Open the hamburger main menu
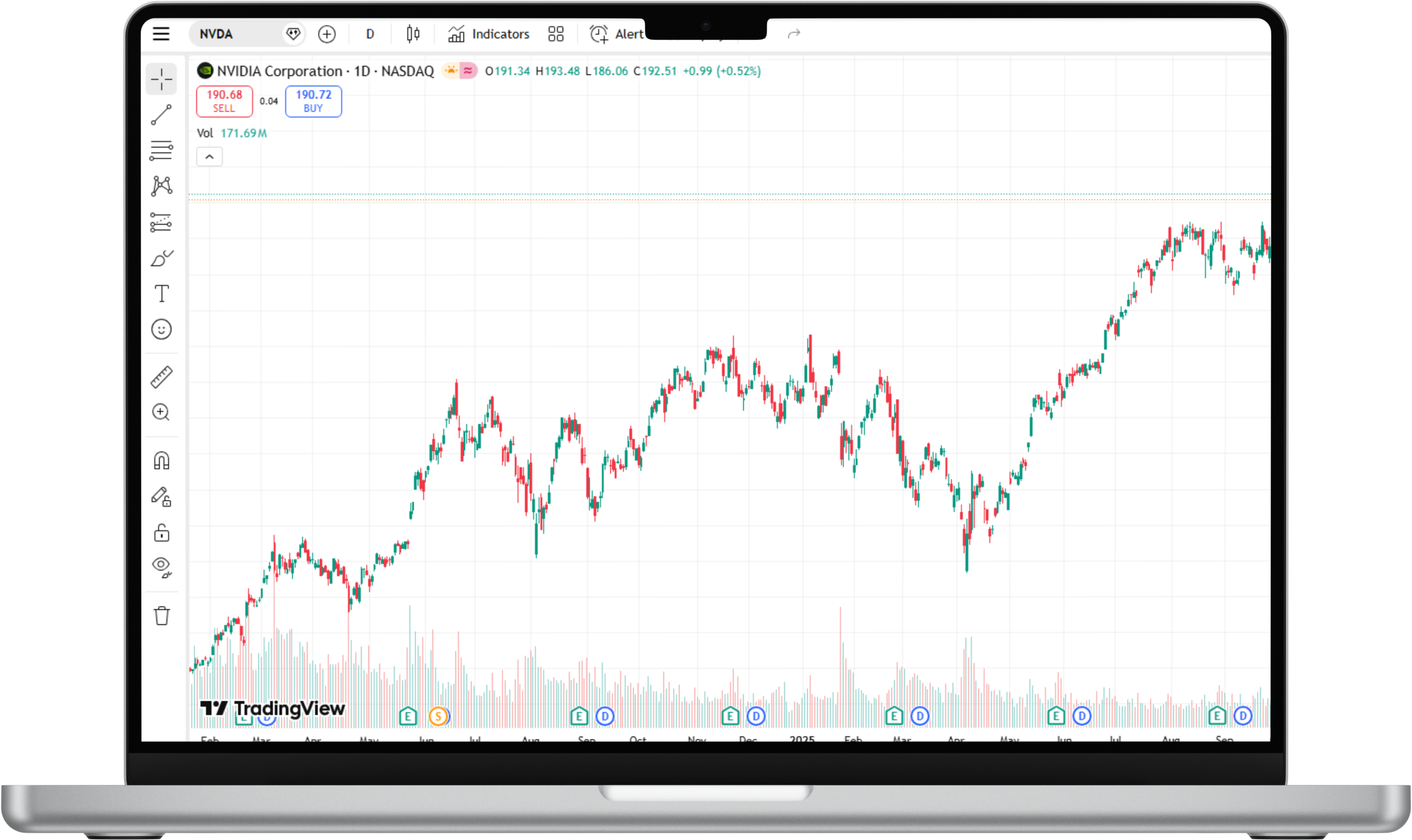The height and width of the screenshot is (840, 1412). pos(161,34)
